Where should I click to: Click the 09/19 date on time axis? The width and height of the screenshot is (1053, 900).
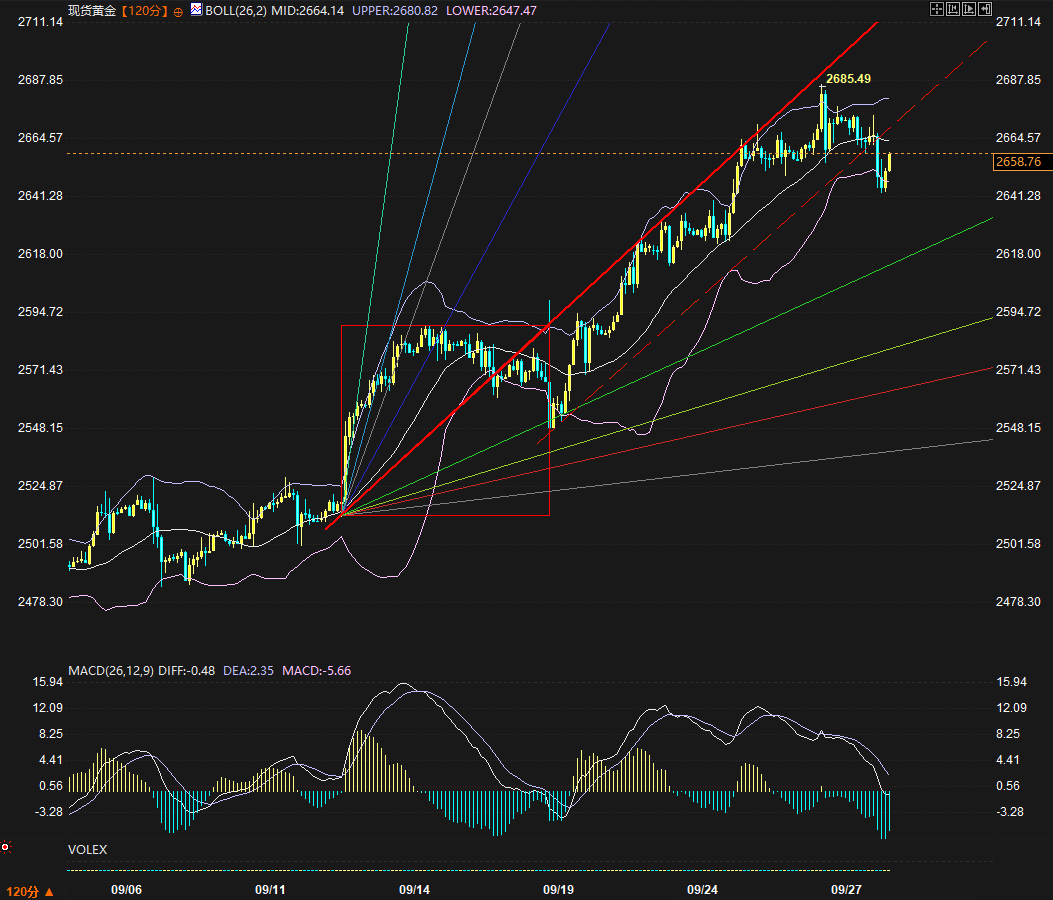pos(558,889)
